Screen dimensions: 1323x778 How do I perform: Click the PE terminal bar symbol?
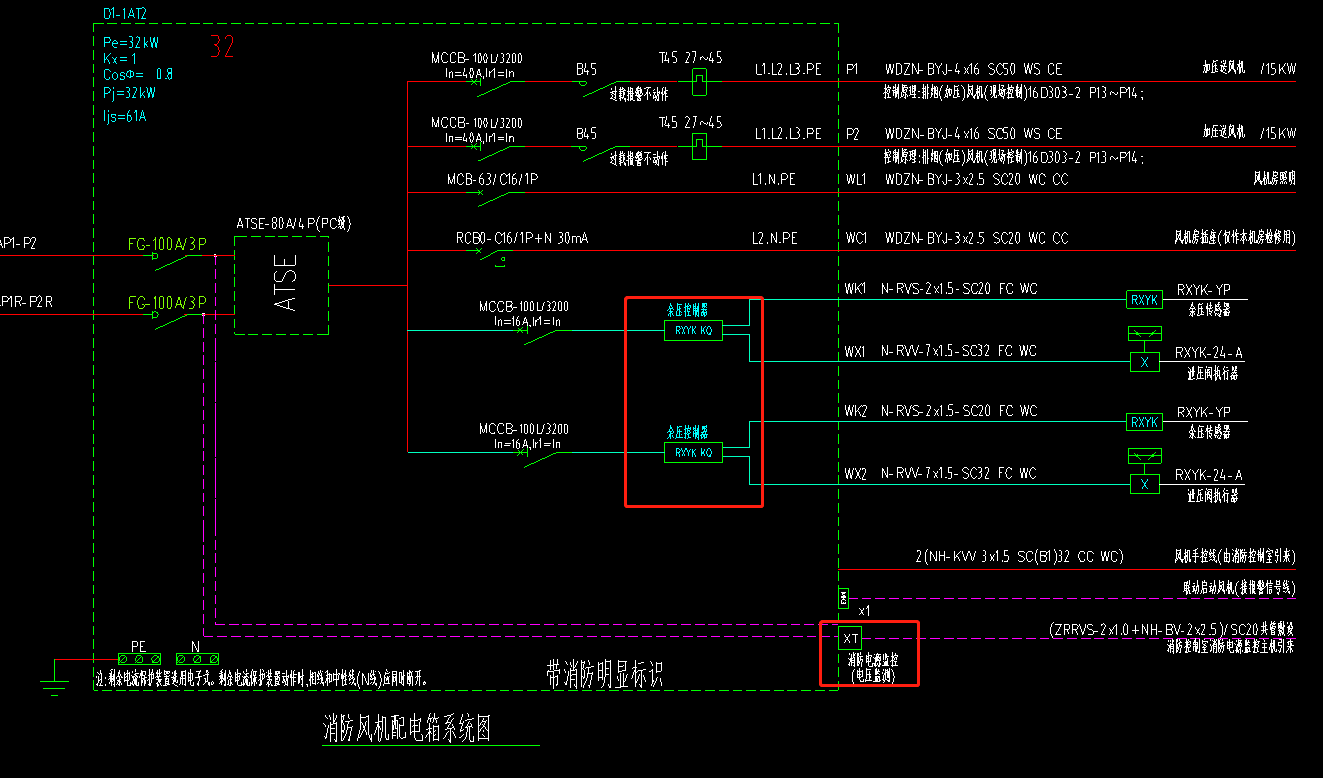click(x=139, y=659)
